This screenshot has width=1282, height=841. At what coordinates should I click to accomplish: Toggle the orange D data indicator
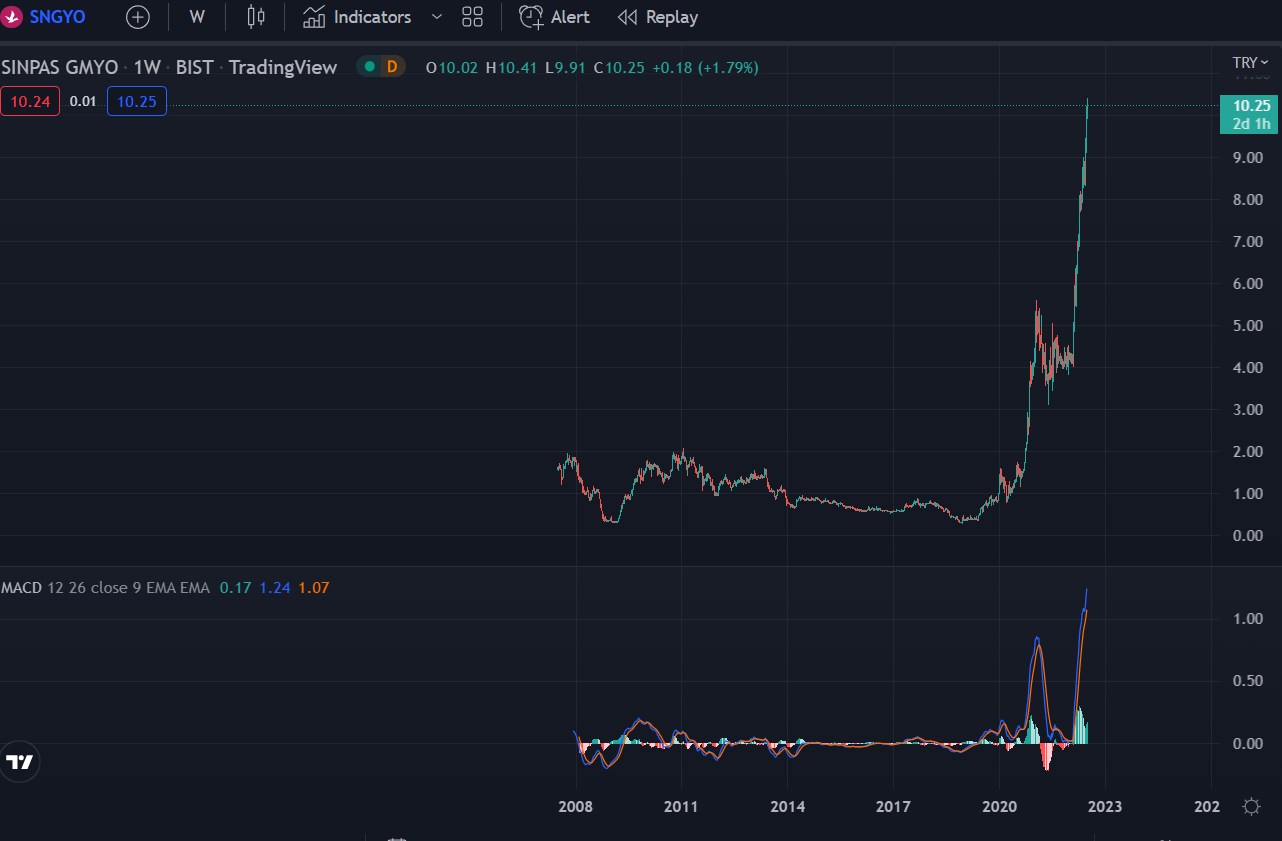tap(392, 67)
